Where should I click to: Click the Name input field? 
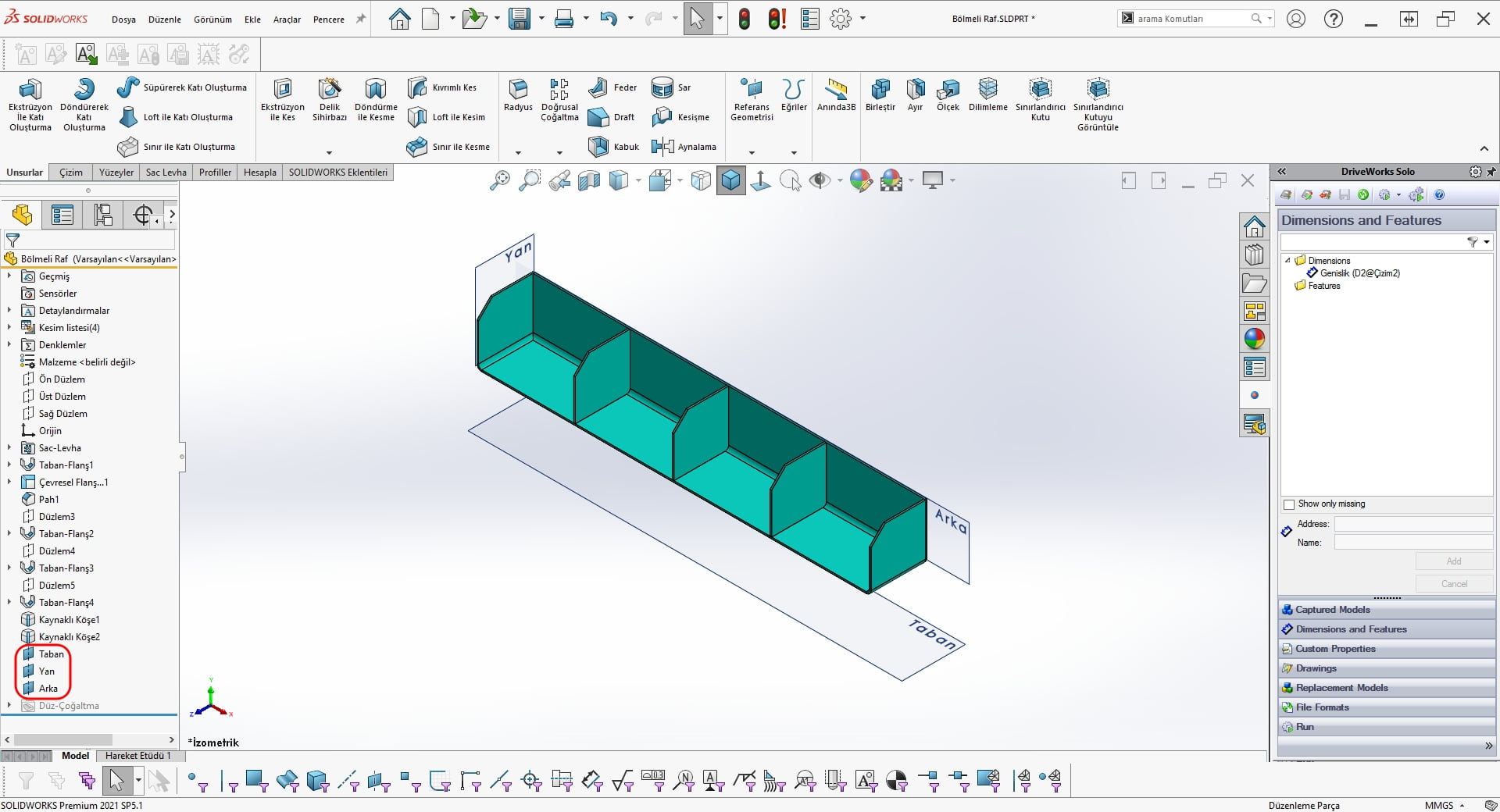(1413, 543)
